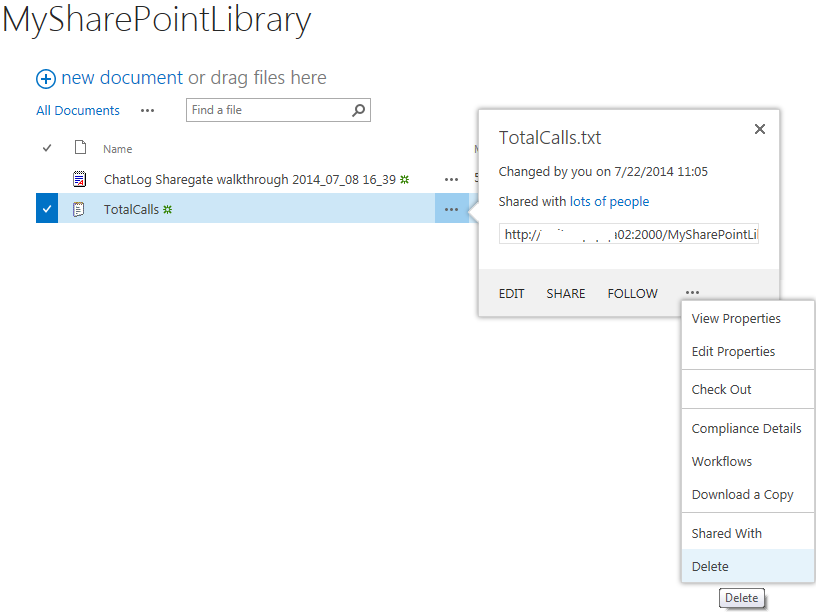Click the document URL field in callout
816x612 pixels.
click(x=629, y=234)
